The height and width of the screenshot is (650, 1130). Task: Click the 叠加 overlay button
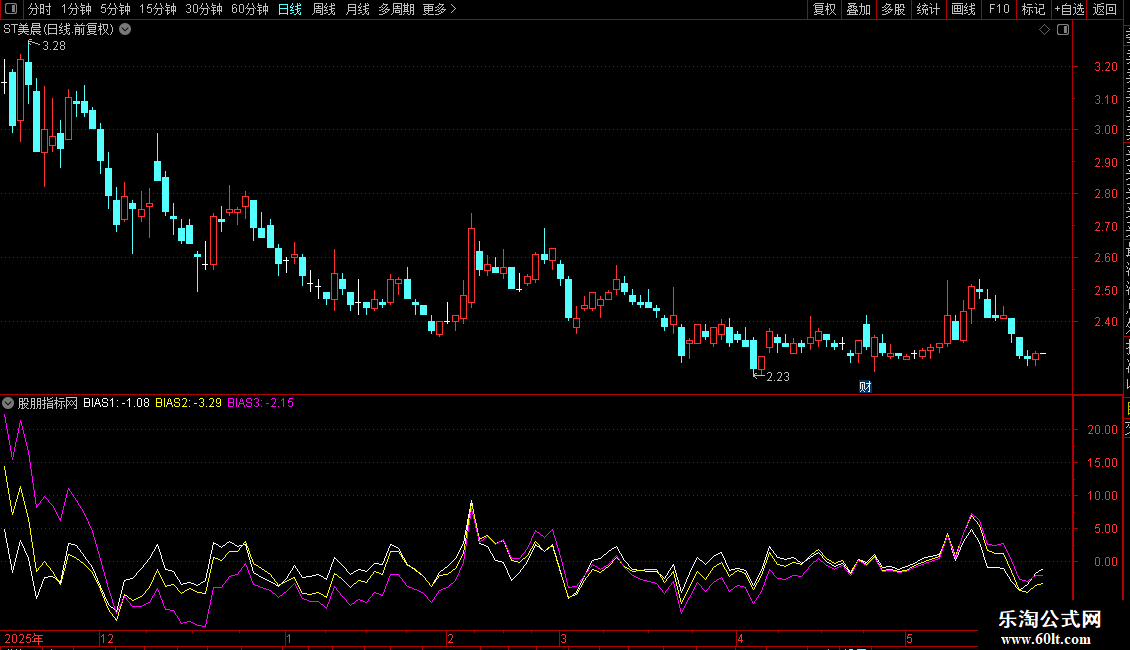tap(858, 9)
